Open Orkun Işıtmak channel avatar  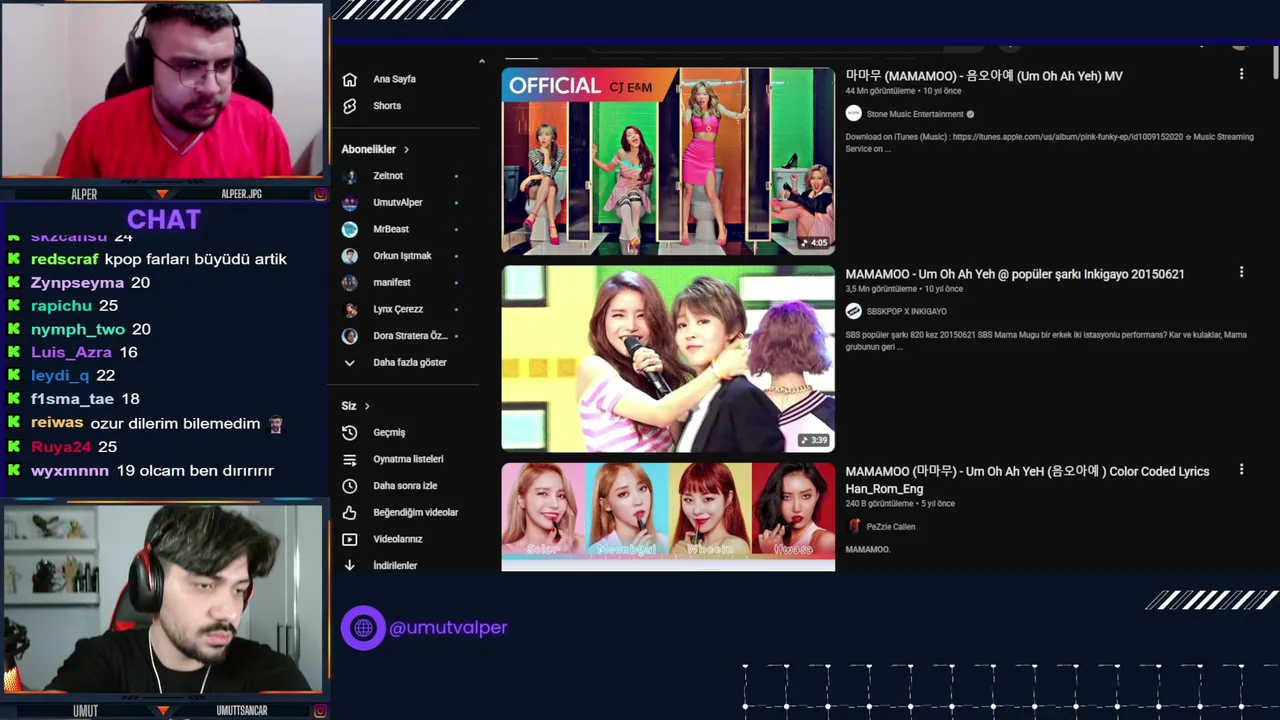350,256
